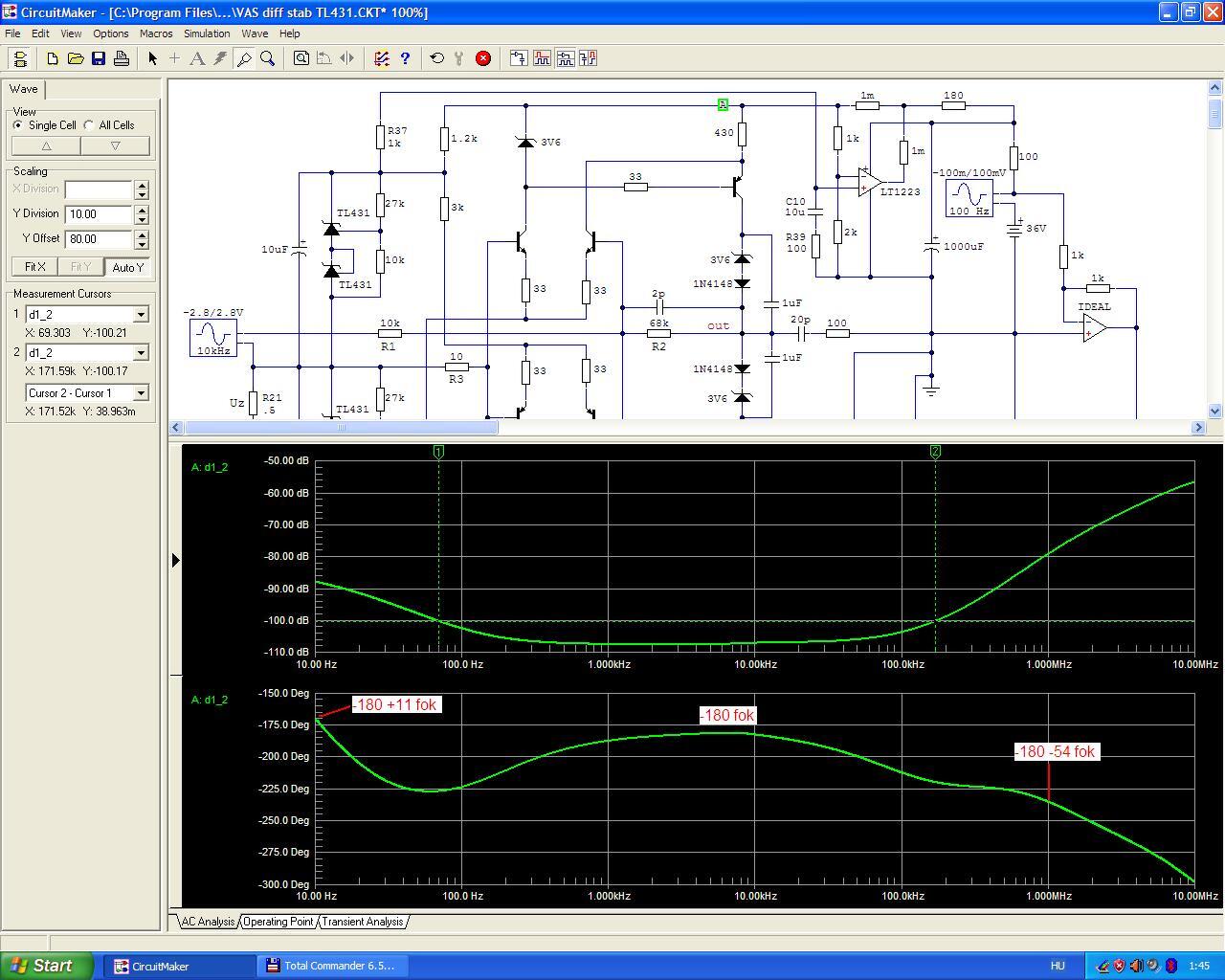Image resolution: width=1225 pixels, height=980 pixels.
Task: Click the schematic horizontal scrollbar thumb
Action: point(341,428)
